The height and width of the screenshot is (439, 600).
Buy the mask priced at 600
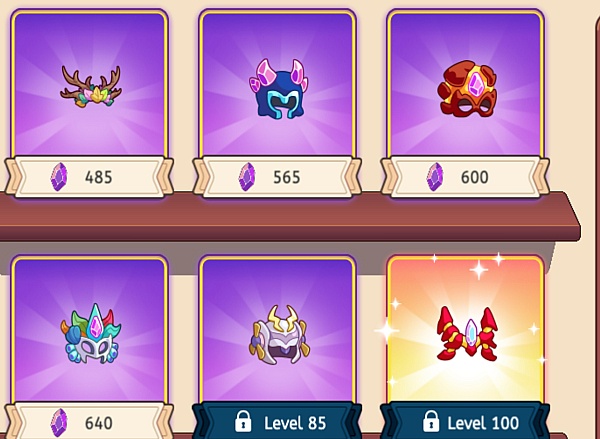click(x=465, y=177)
